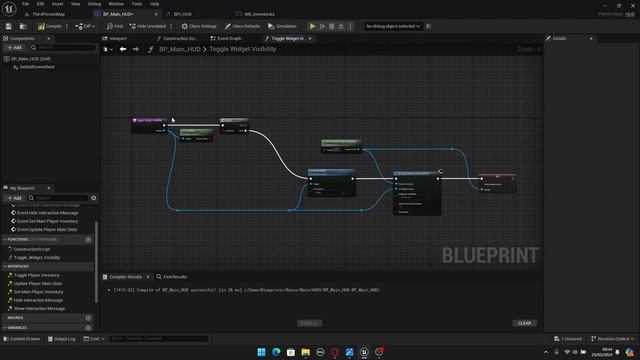Viewport: 640px width, 360px height.
Task: Click the Stop simulation icon
Action: click(x=332, y=26)
